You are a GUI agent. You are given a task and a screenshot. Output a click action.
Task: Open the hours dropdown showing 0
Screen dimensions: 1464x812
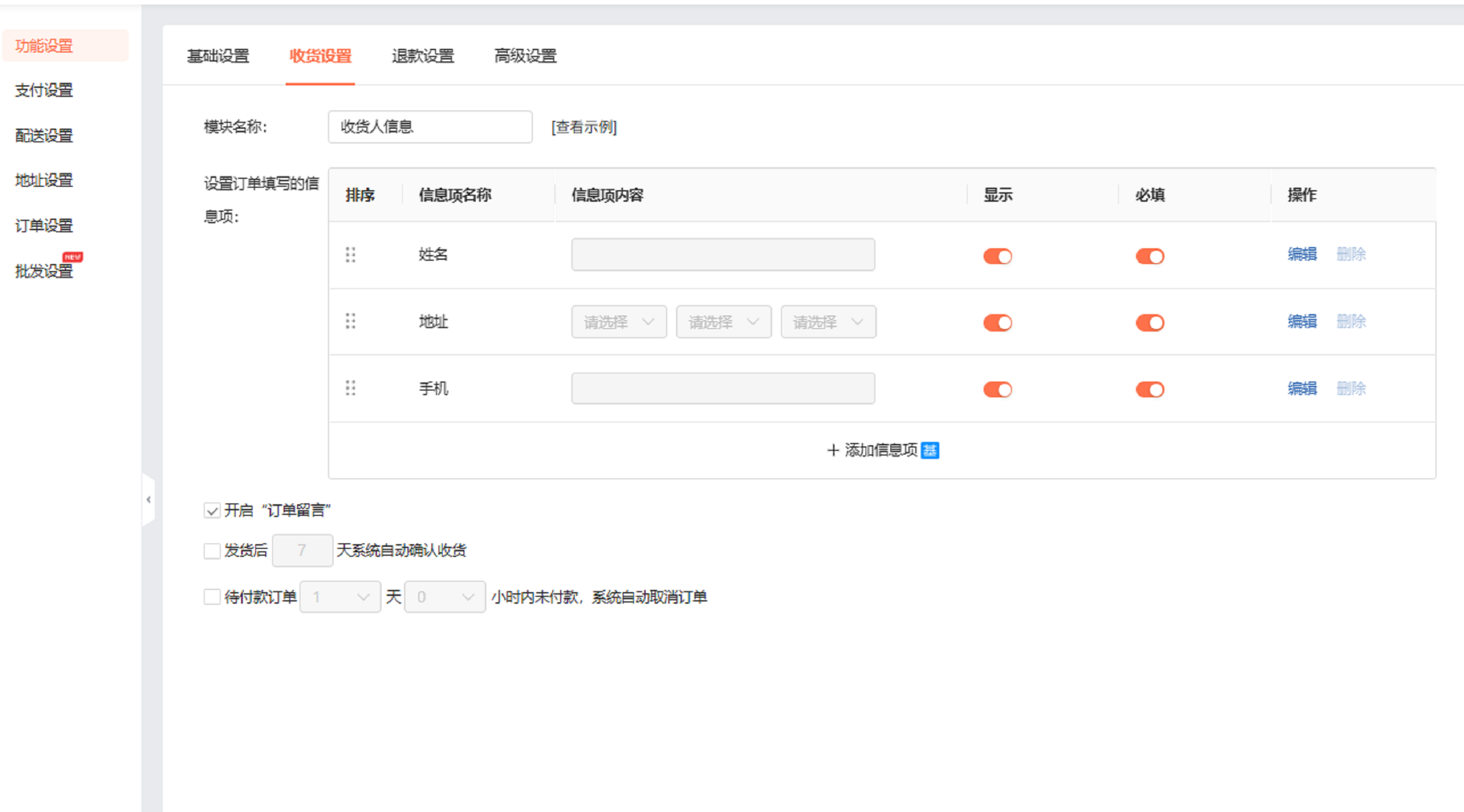point(444,597)
